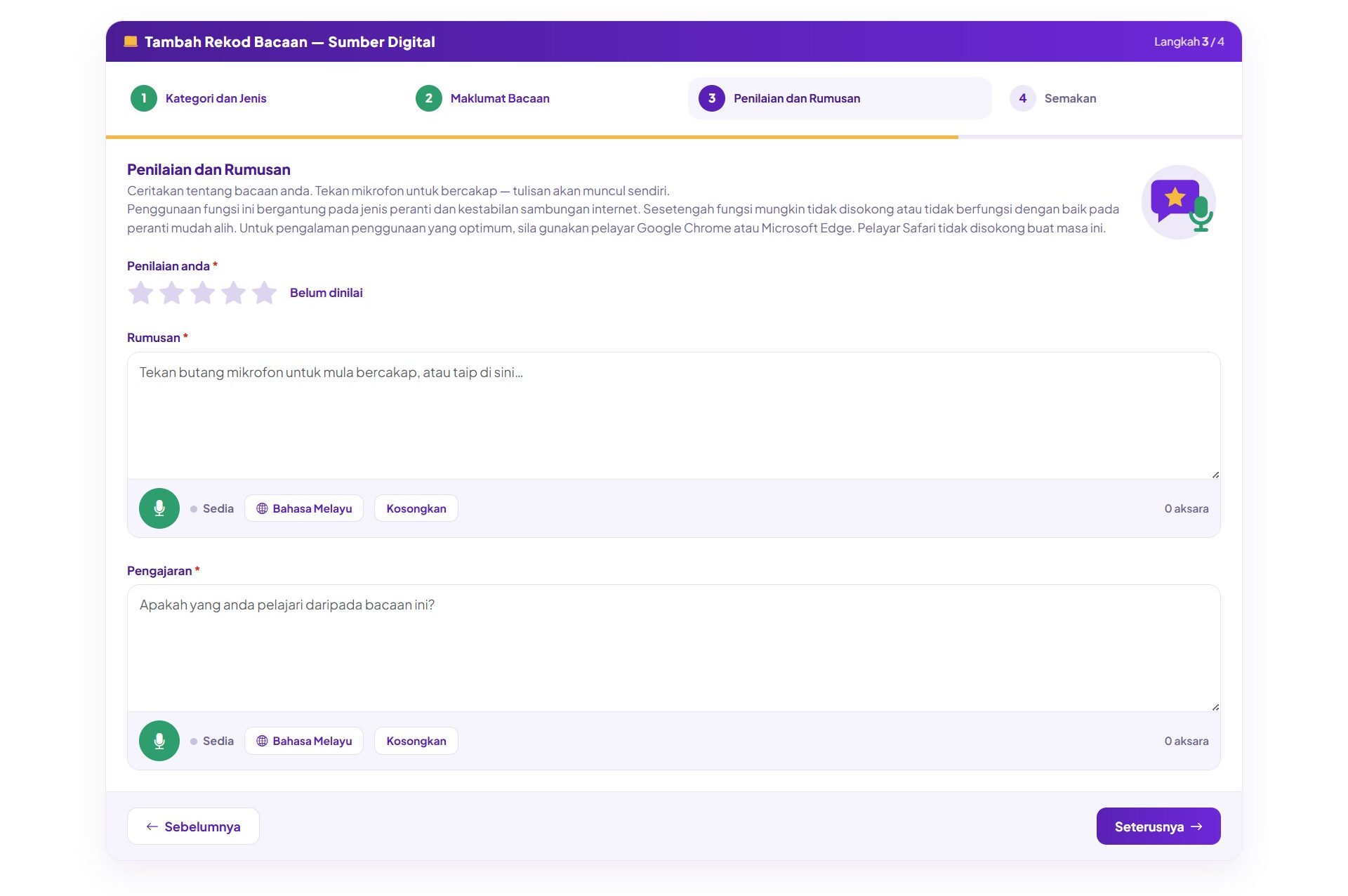Click the Seterusnya next button
This screenshot has width=1348, height=896.
pyautogui.click(x=1158, y=826)
